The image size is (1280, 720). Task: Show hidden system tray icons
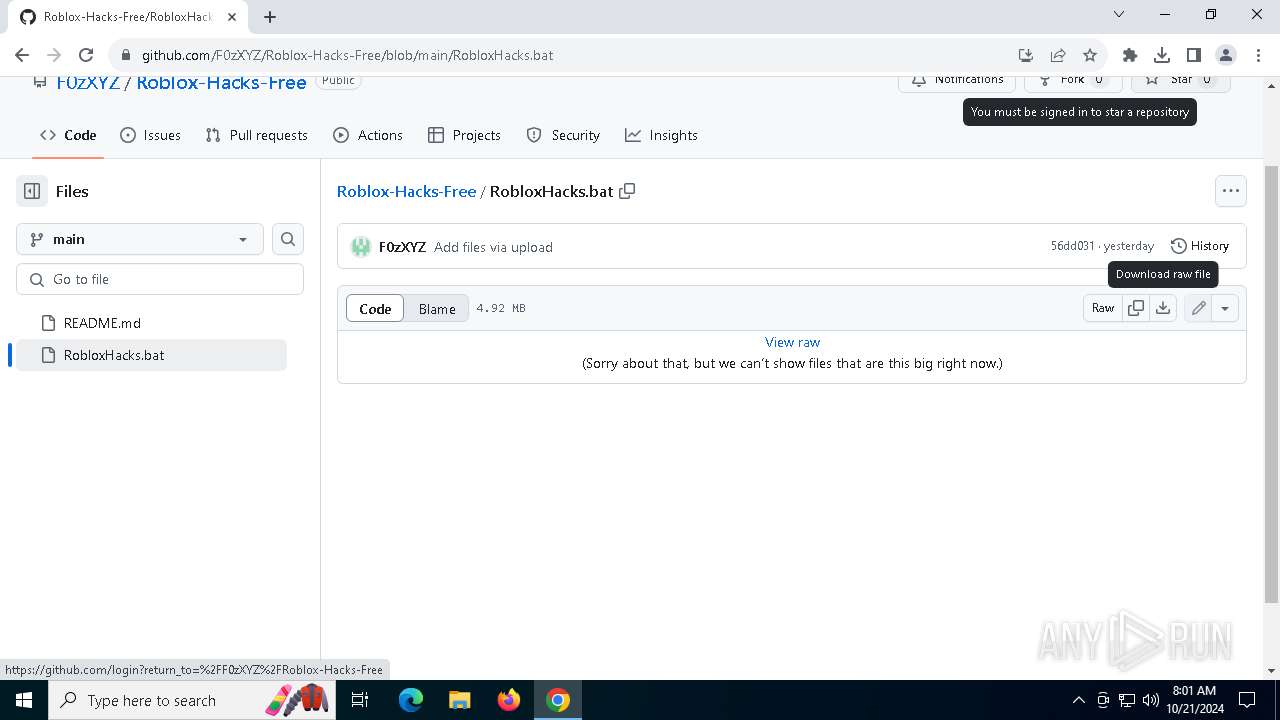pyautogui.click(x=1078, y=700)
